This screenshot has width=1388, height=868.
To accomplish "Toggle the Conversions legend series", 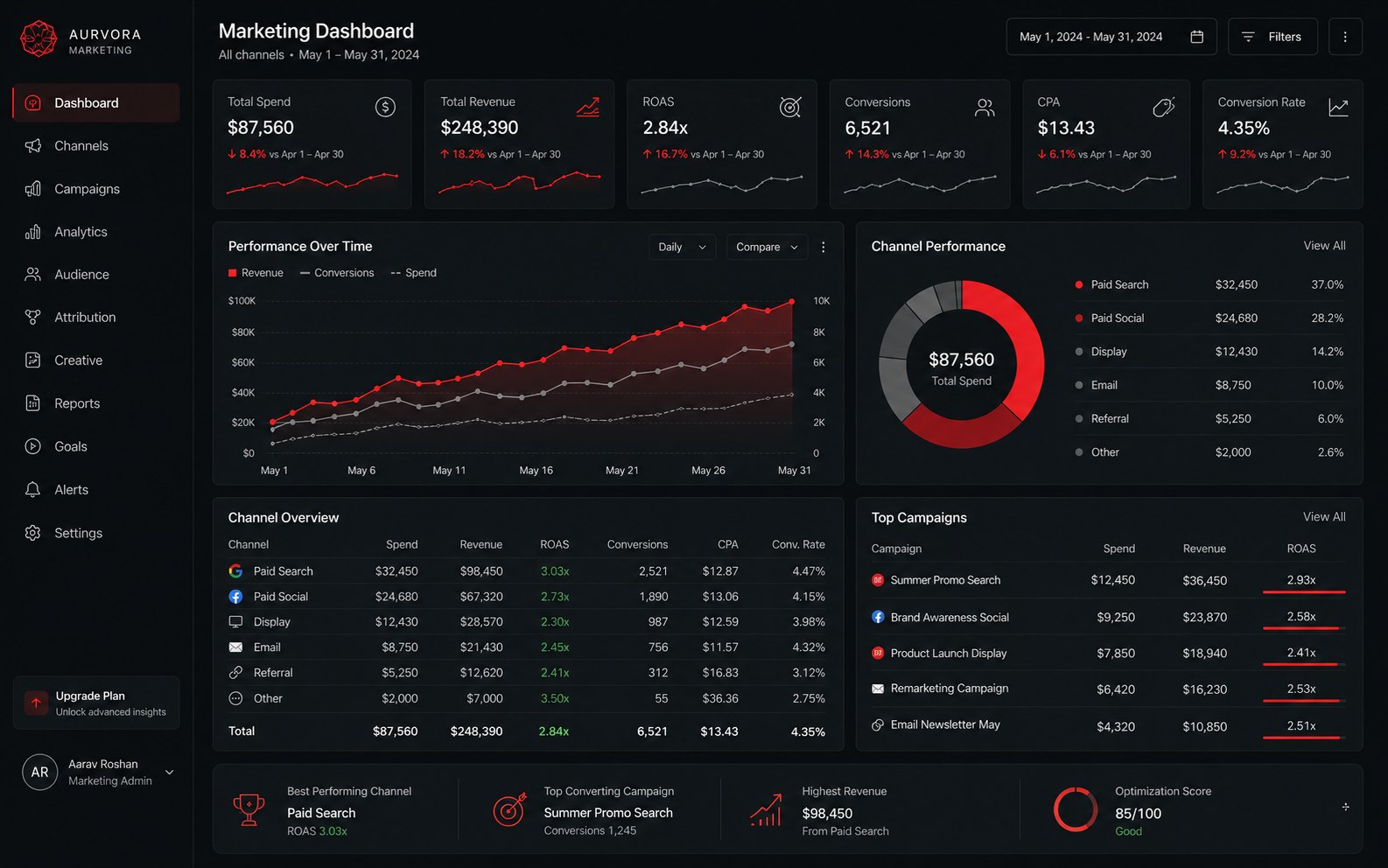I will (337, 273).
